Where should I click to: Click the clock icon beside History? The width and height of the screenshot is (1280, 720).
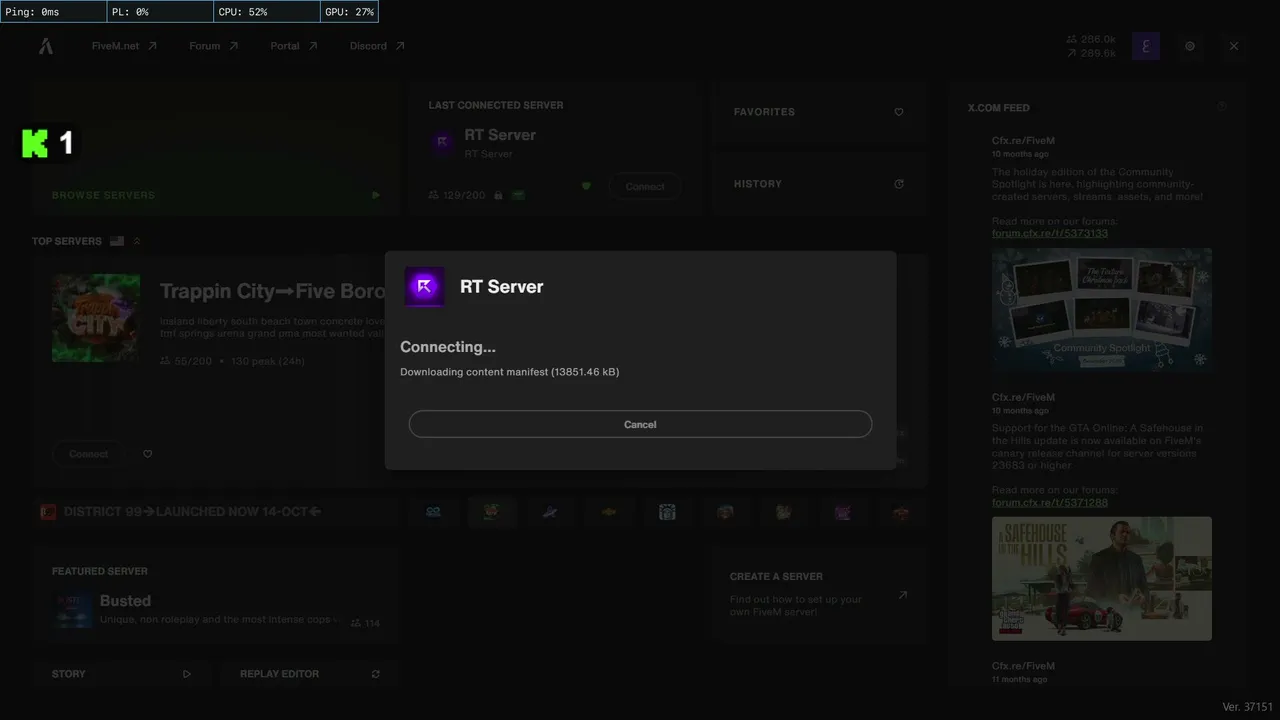[898, 184]
